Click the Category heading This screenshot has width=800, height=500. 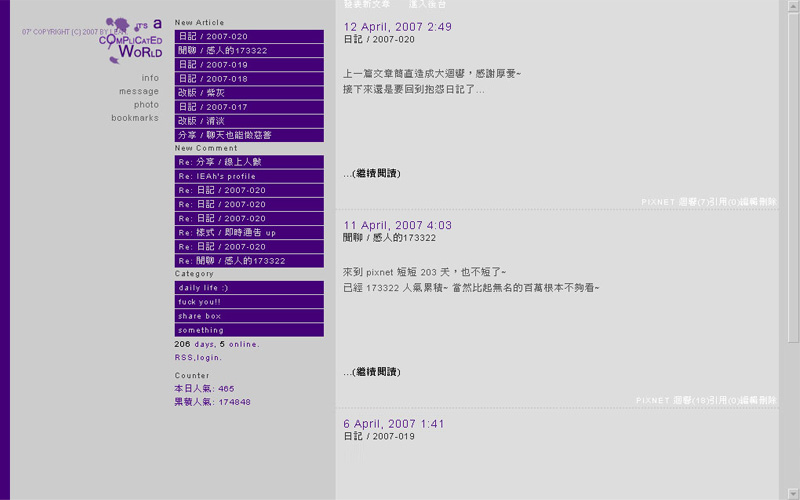point(194,274)
